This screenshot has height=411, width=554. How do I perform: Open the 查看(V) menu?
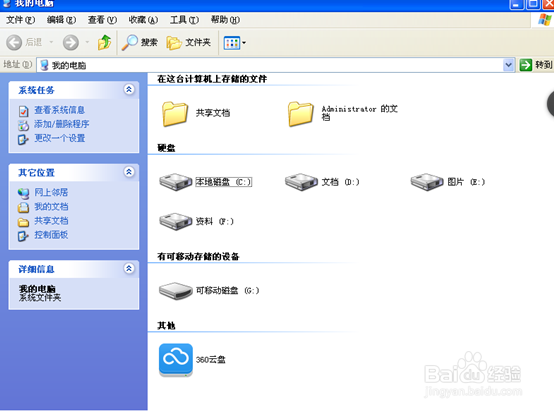(x=102, y=20)
